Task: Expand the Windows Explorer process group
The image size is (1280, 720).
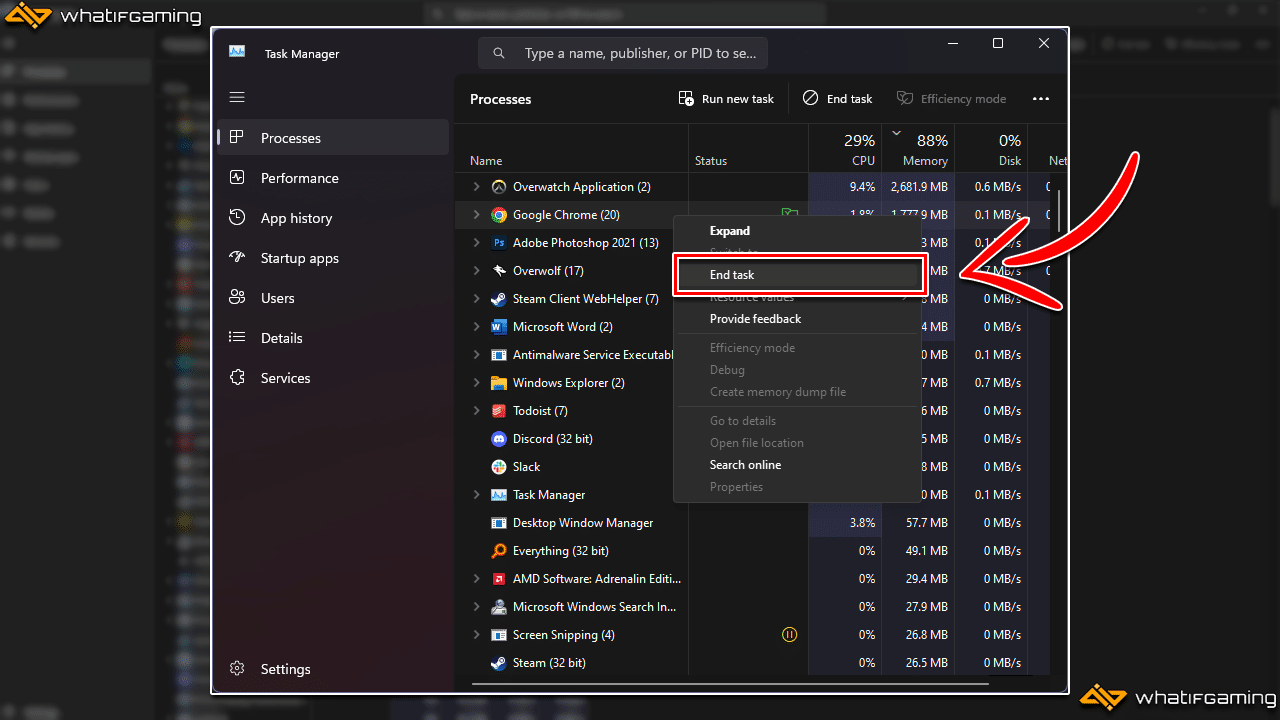Action: point(476,383)
